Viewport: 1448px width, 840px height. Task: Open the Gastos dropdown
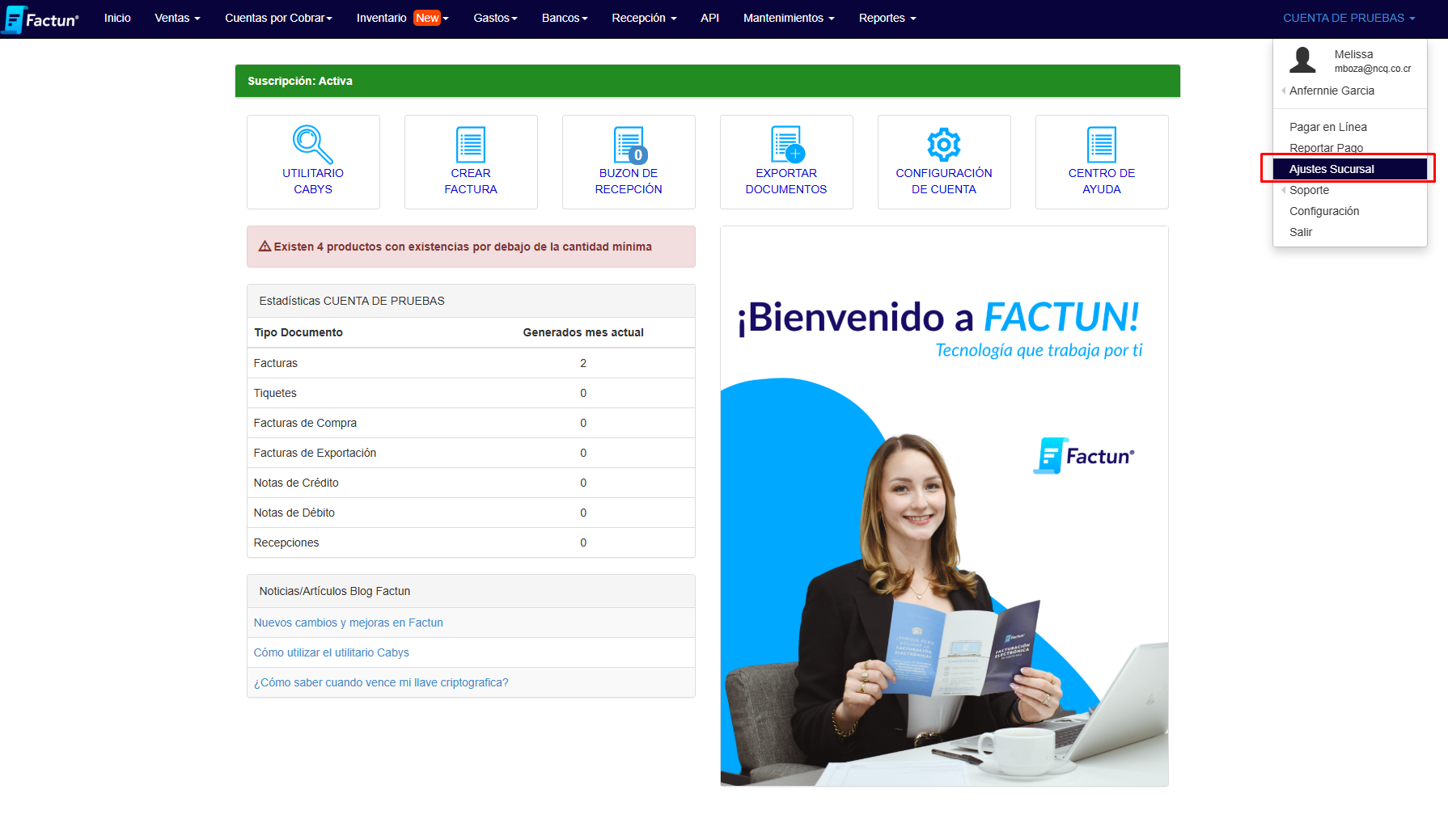[x=495, y=18]
